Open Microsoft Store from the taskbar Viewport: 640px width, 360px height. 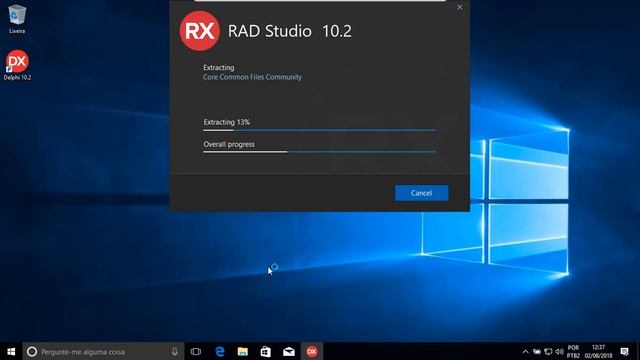point(266,351)
